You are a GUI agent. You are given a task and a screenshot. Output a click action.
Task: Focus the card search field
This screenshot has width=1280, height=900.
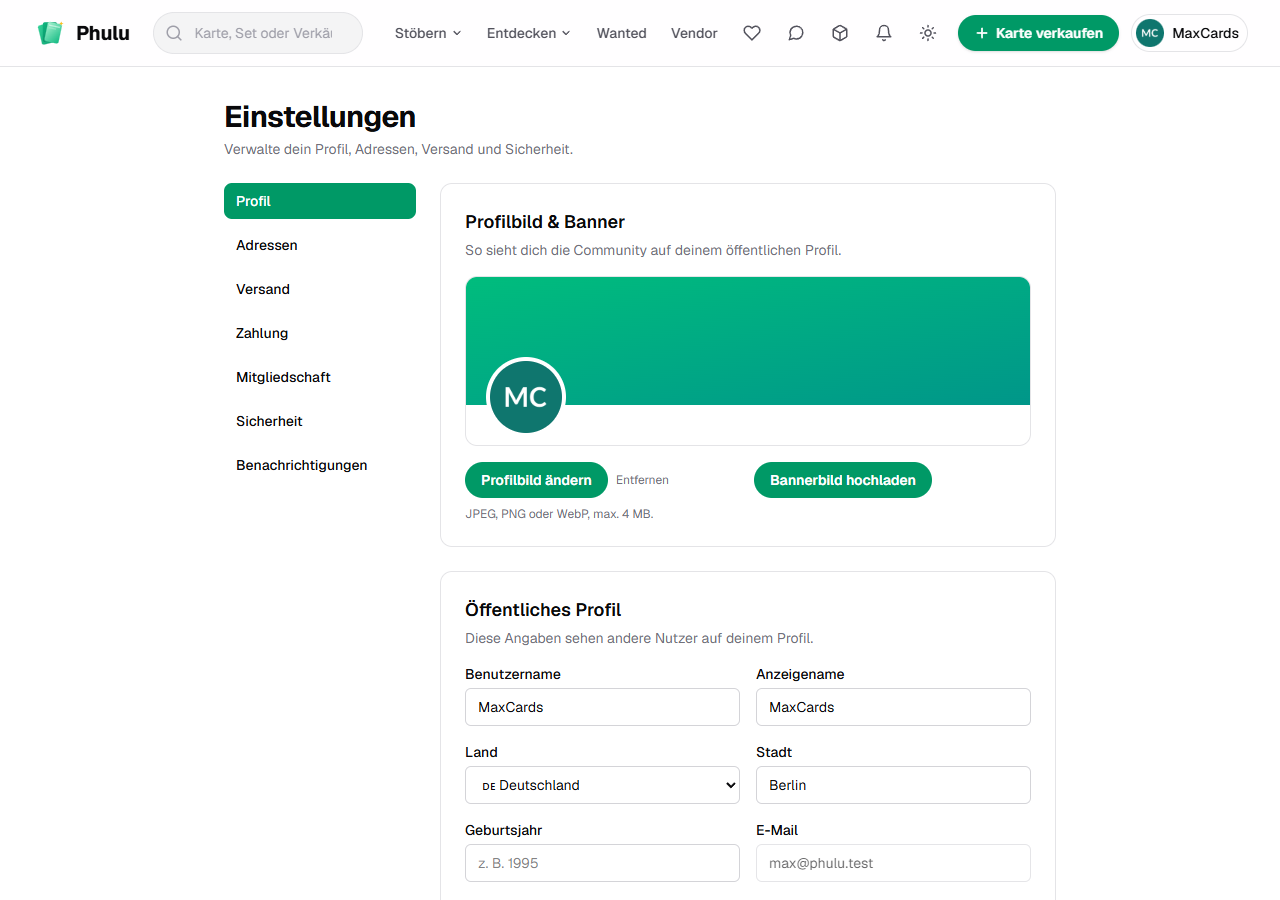click(x=258, y=33)
